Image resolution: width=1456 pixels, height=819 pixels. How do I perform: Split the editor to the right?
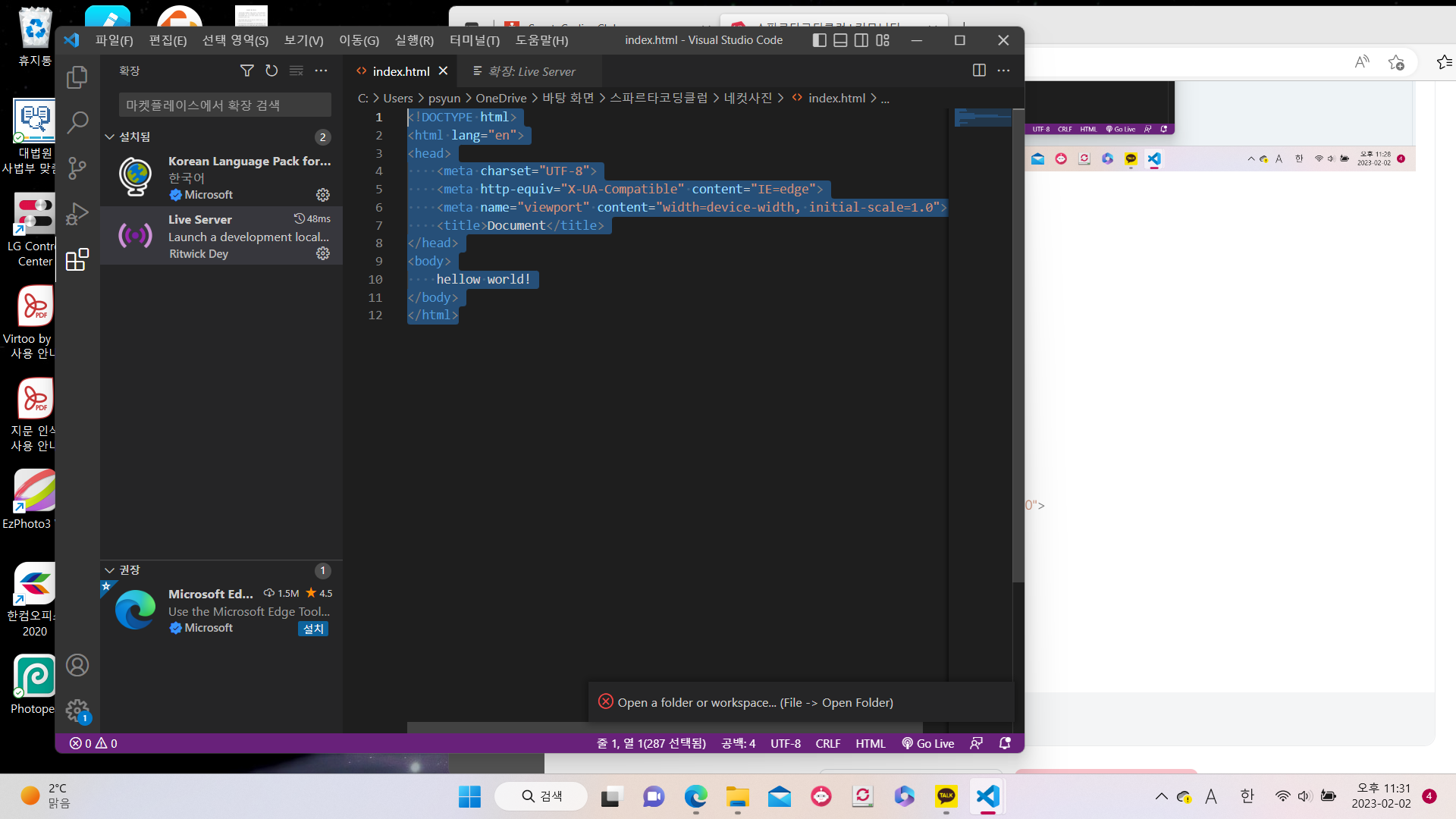click(x=979, y=71)
